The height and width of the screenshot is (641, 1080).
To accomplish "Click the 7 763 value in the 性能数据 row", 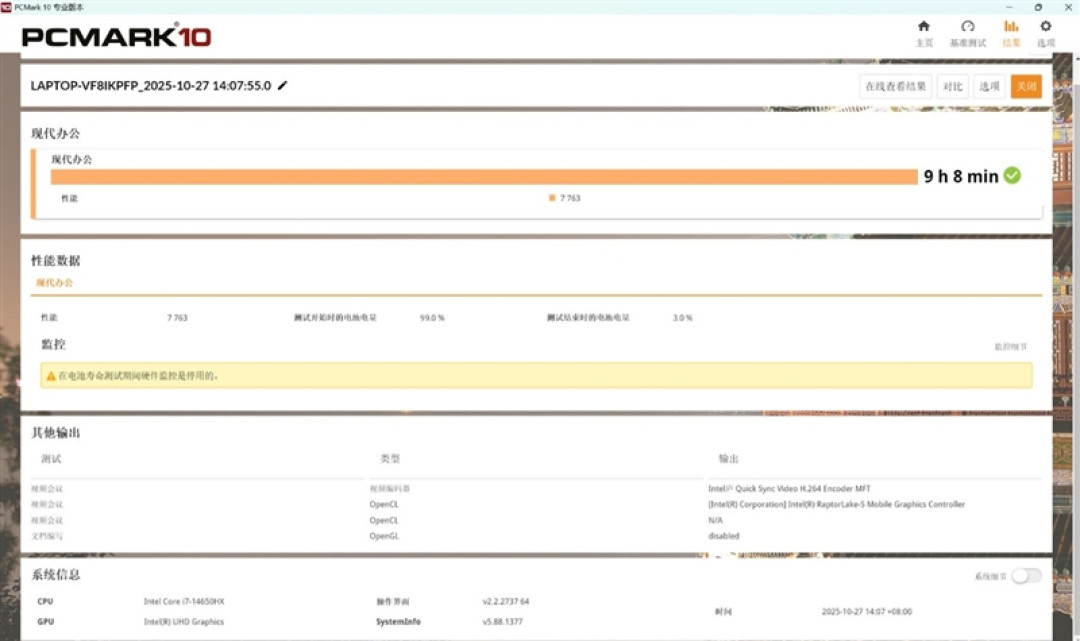I will [x=177, y=318].
